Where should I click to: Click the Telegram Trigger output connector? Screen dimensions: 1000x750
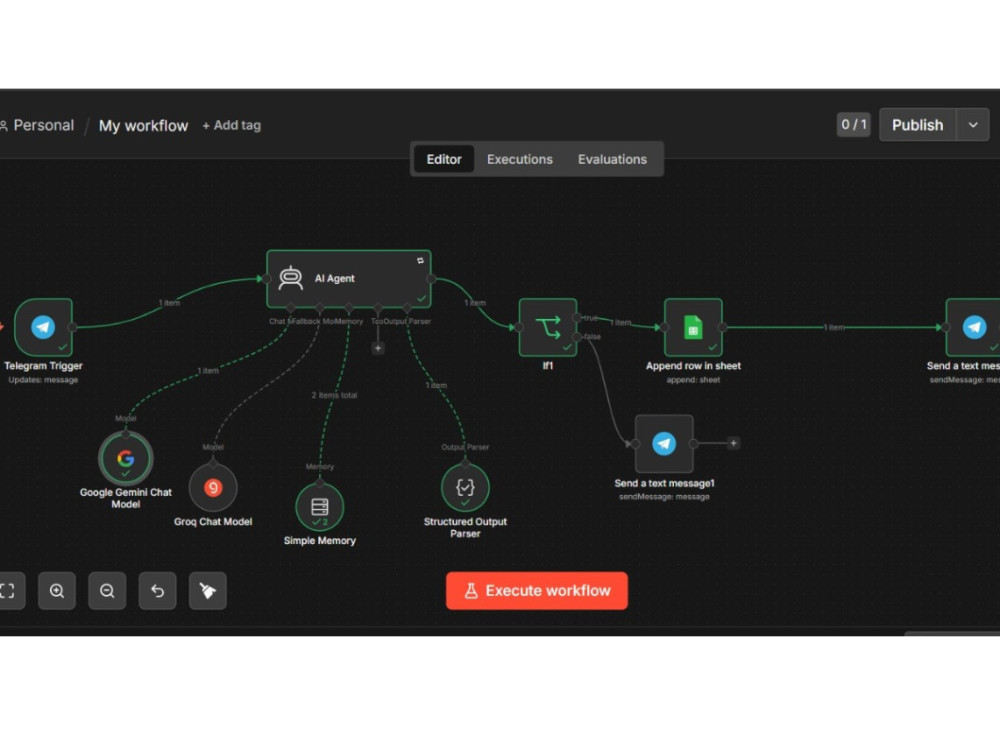[x=73, y=327]
